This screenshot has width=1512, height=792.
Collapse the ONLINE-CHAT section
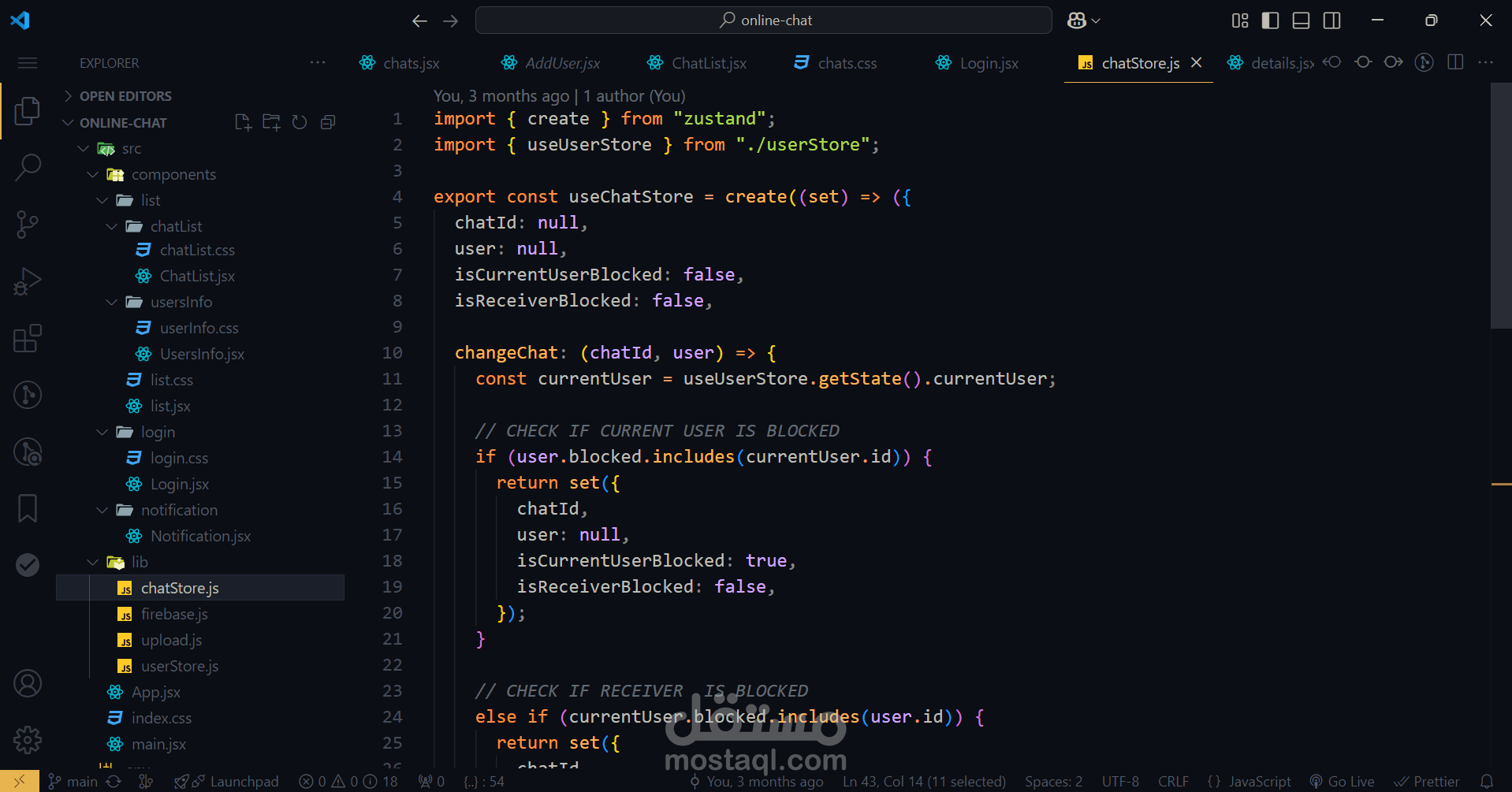point(68,123)
